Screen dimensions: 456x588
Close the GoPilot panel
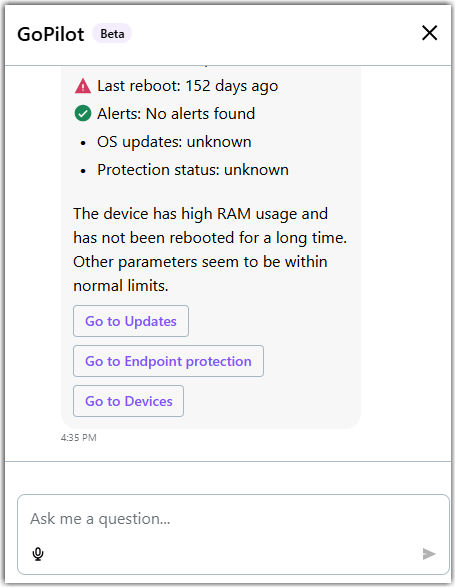(x=430, y=33)
